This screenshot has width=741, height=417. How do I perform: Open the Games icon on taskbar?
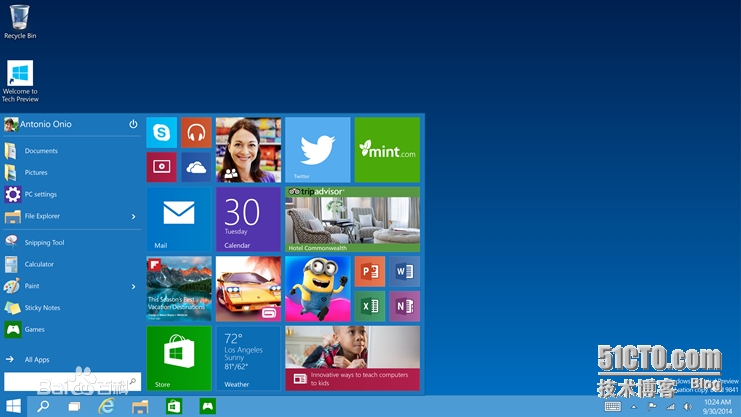[x=207, y=406]
